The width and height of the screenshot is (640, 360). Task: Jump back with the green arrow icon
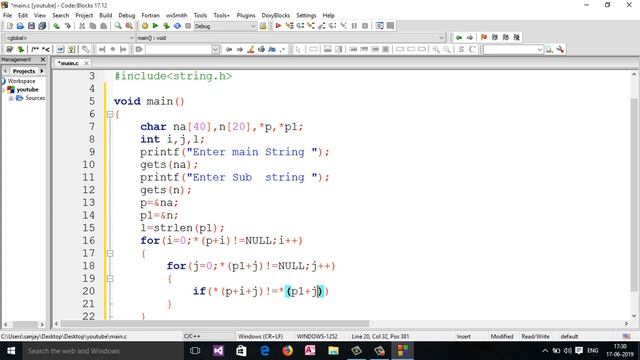[459, 38]
